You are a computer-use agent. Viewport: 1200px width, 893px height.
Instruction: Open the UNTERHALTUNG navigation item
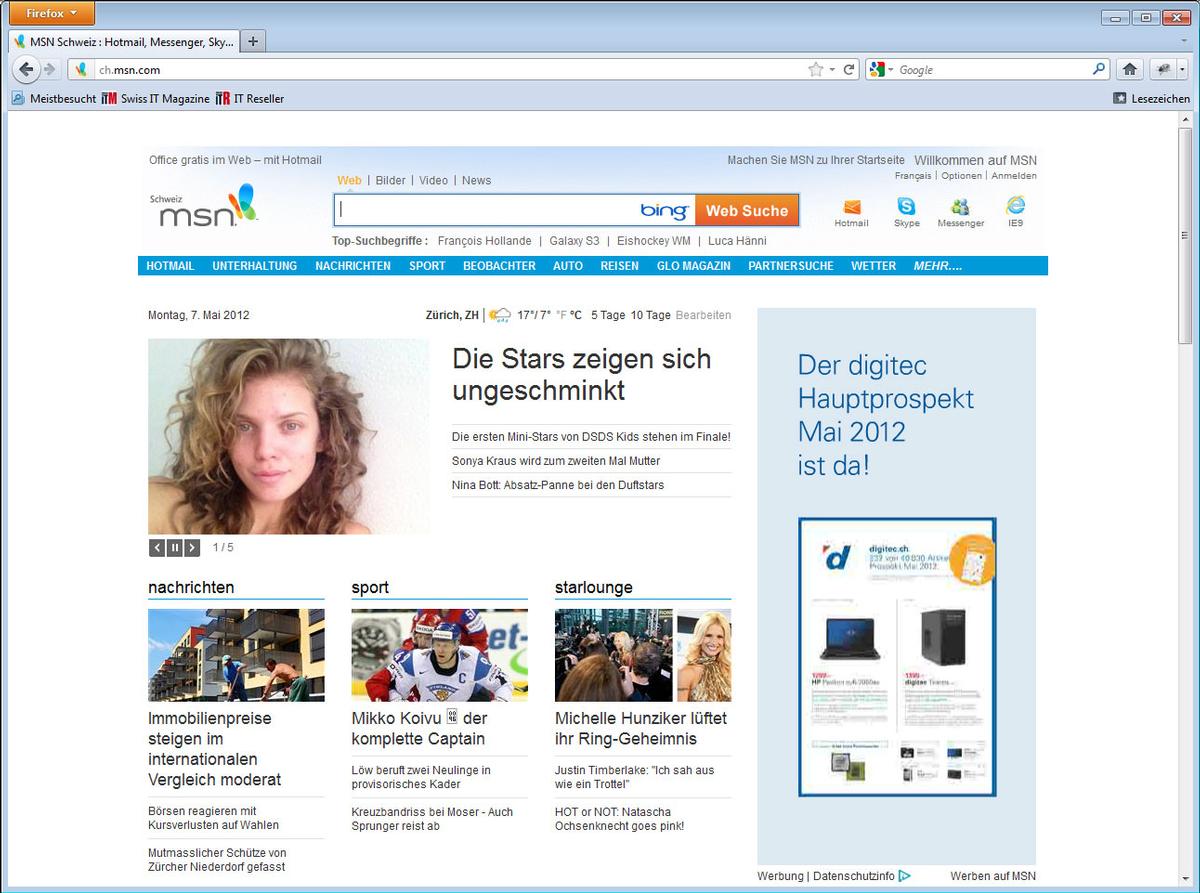(255, 266)
